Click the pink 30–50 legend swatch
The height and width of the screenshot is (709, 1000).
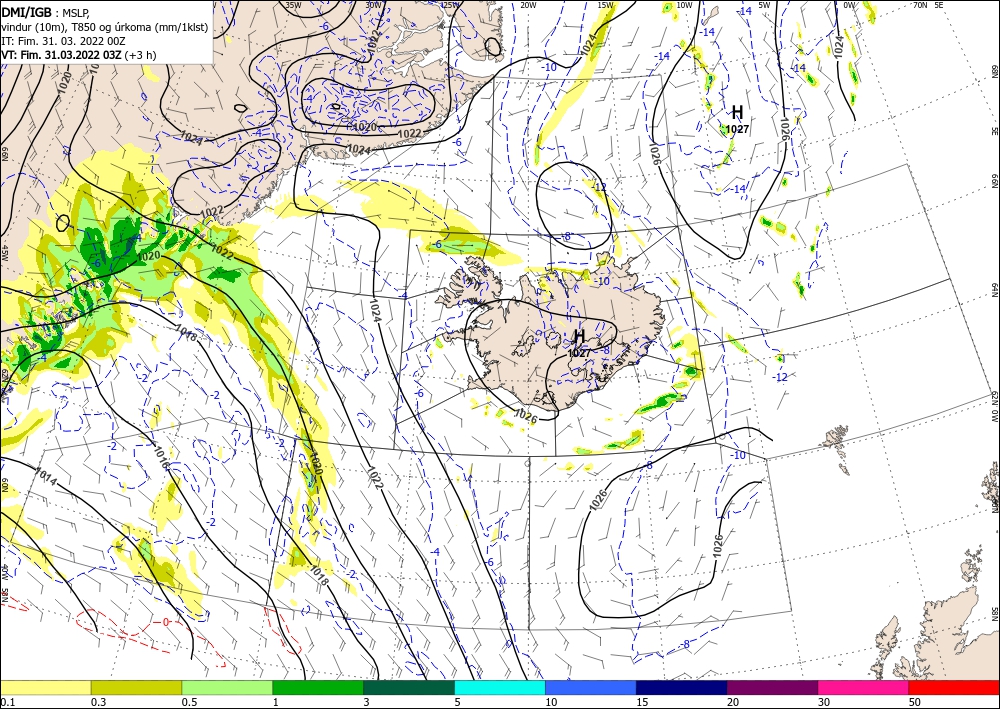tap(864, 687)
